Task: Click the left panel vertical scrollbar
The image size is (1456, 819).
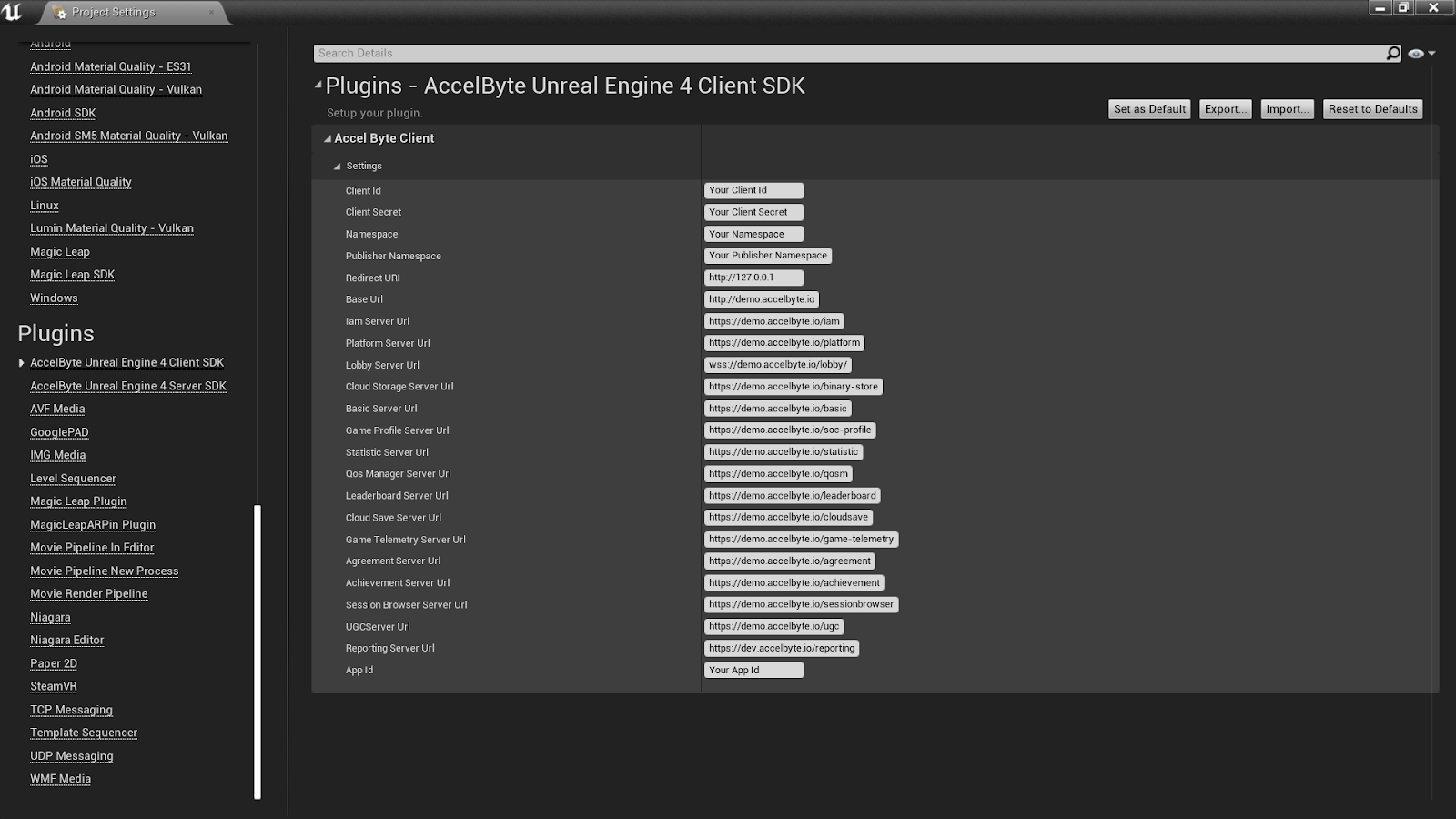Action: [x=258, y=652]
